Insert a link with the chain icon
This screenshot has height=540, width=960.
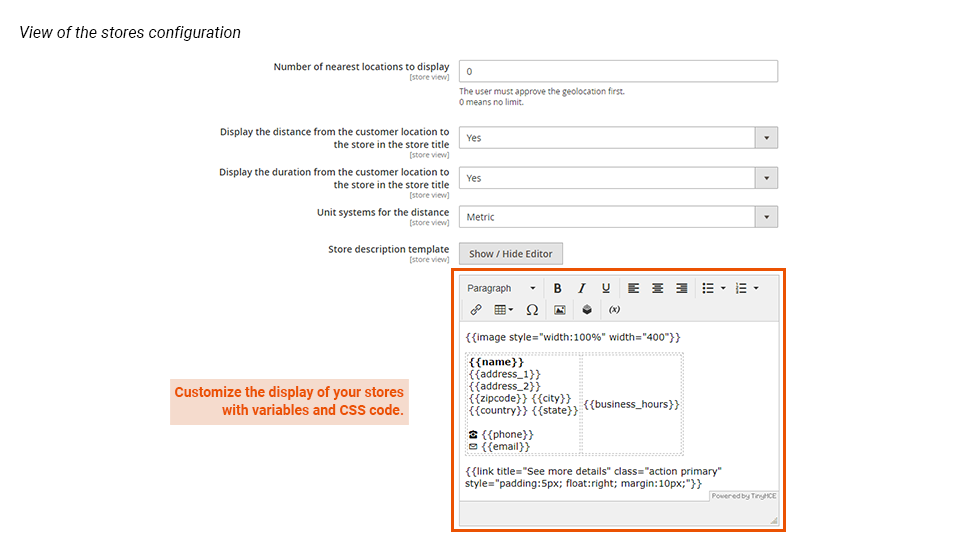tap(476, 310)
